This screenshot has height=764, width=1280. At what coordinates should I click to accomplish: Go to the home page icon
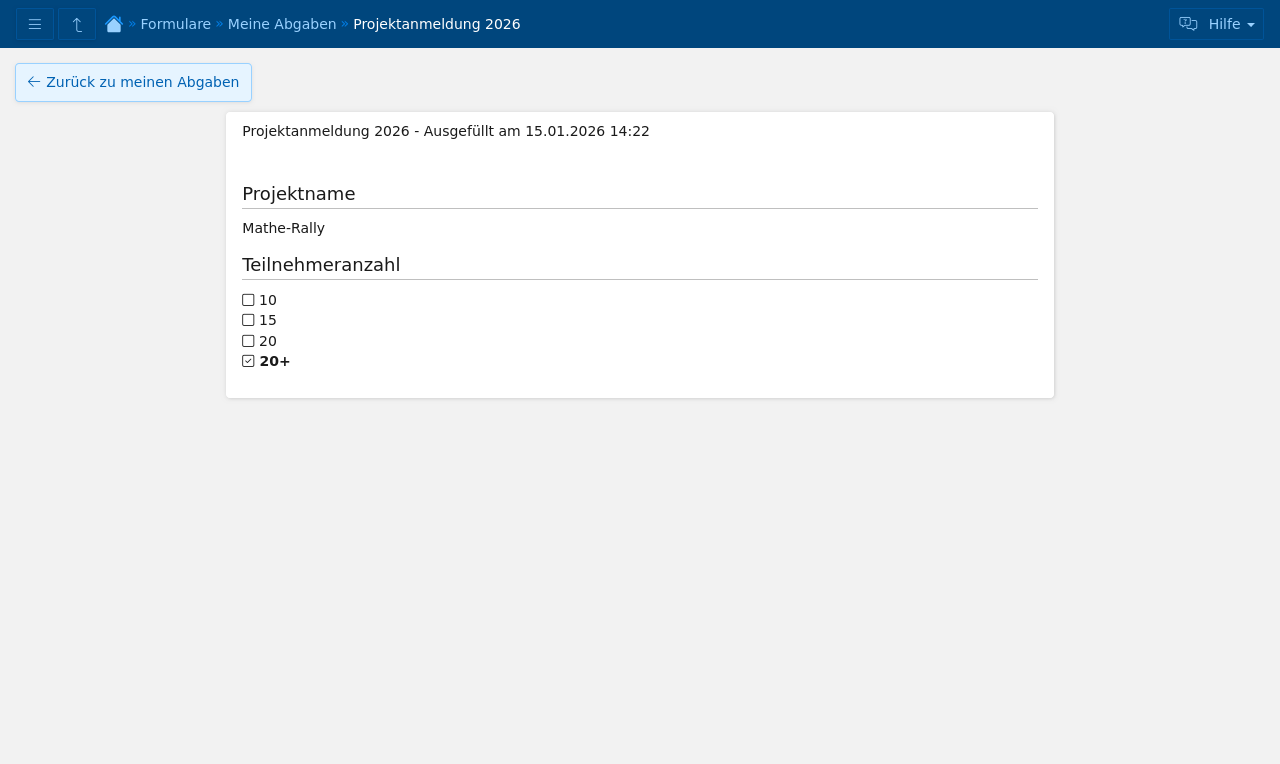click(x=114, y=24)
